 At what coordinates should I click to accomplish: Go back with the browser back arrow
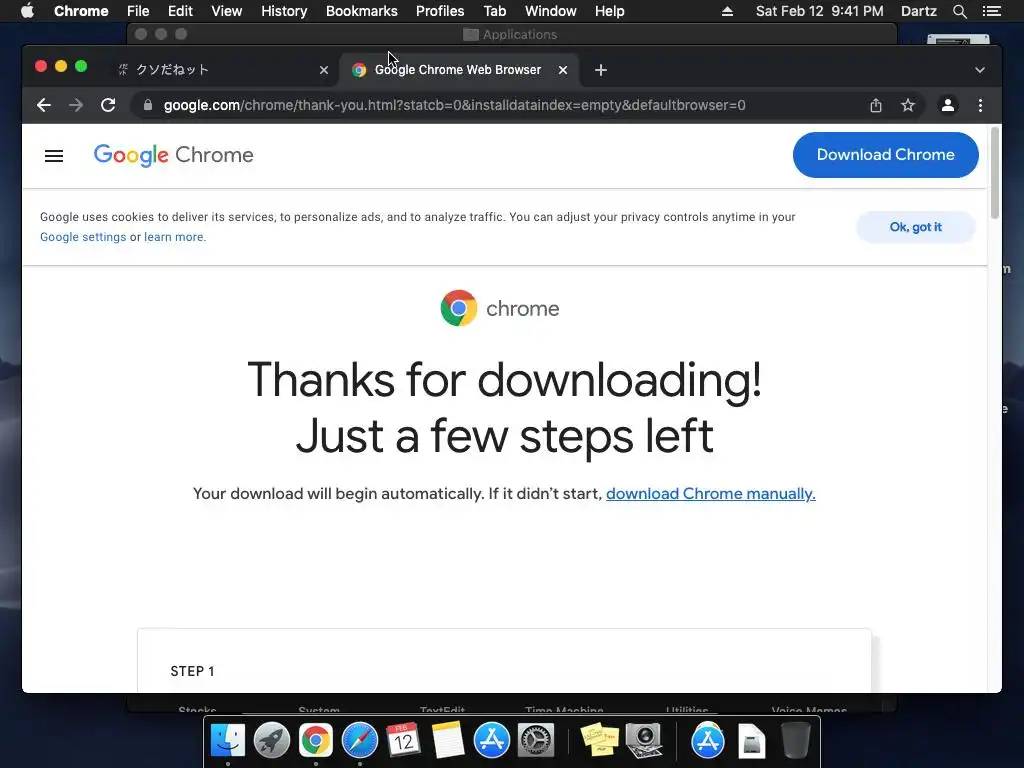pos(44,105)
